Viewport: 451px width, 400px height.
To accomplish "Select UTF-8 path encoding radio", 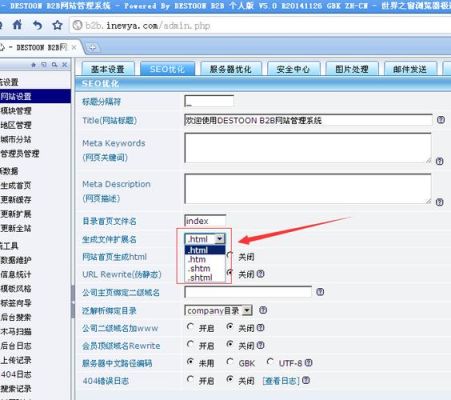I will pos(270,362).
